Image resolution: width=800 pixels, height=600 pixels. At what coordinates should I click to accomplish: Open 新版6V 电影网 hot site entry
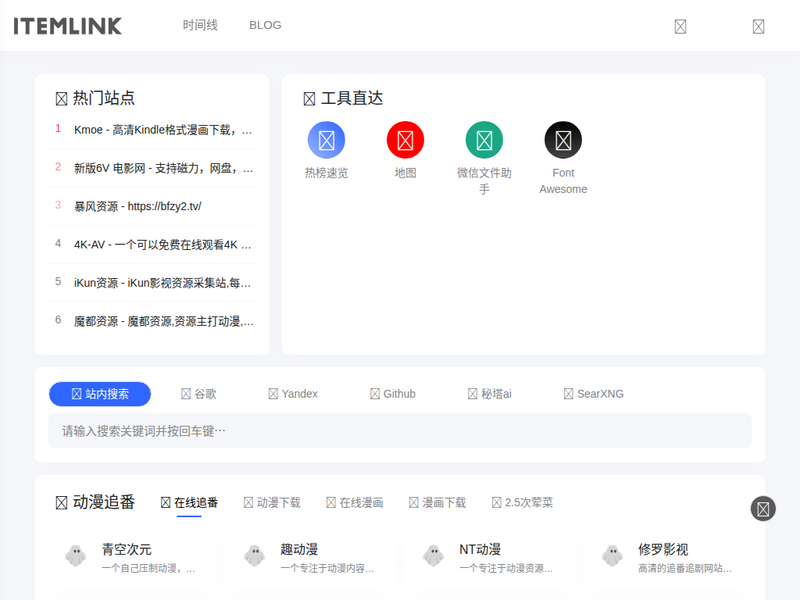[163, 168]
